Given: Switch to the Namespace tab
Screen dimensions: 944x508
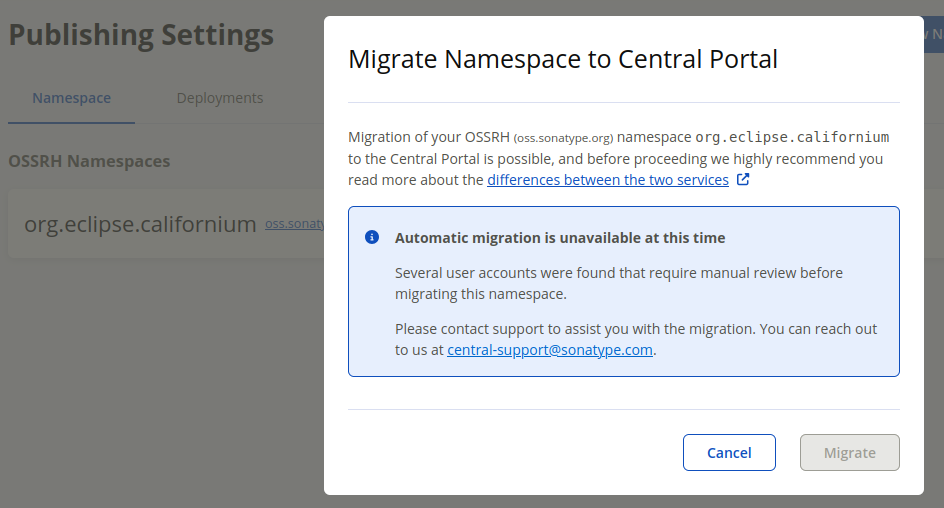Looking at the screenshot, I should point(71,98).
